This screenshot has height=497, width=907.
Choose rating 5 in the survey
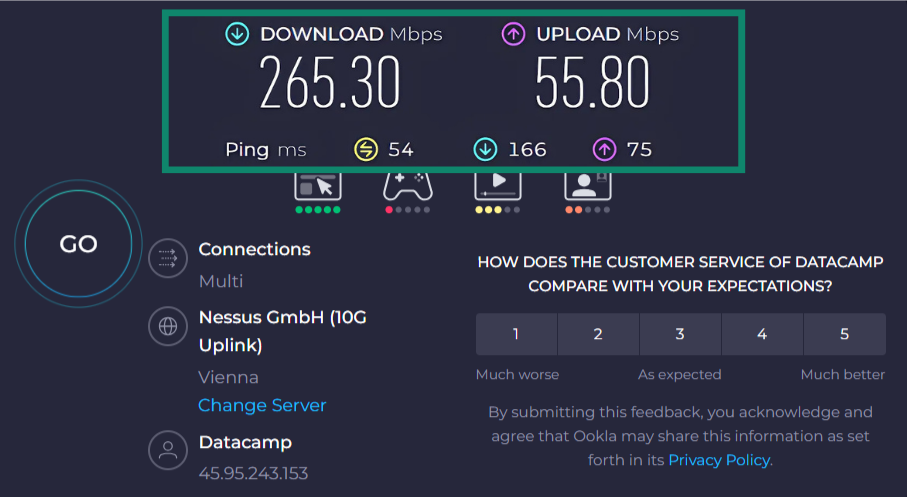tap(844, 334)
